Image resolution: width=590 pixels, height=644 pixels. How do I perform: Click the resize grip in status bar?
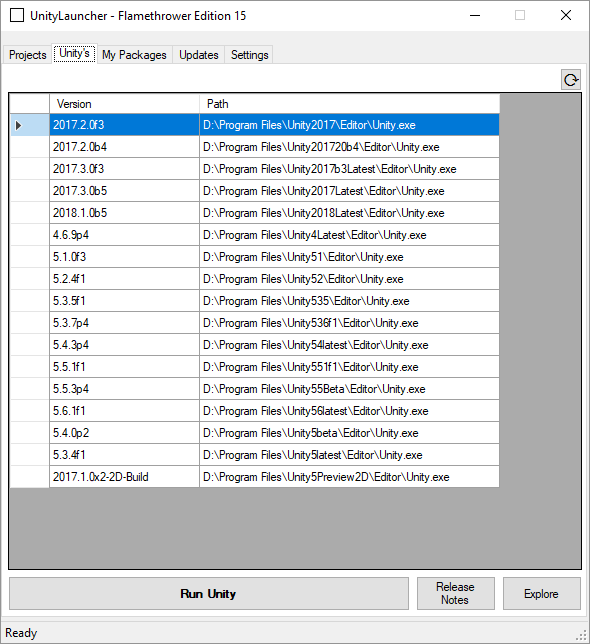[x=581, y=635]
